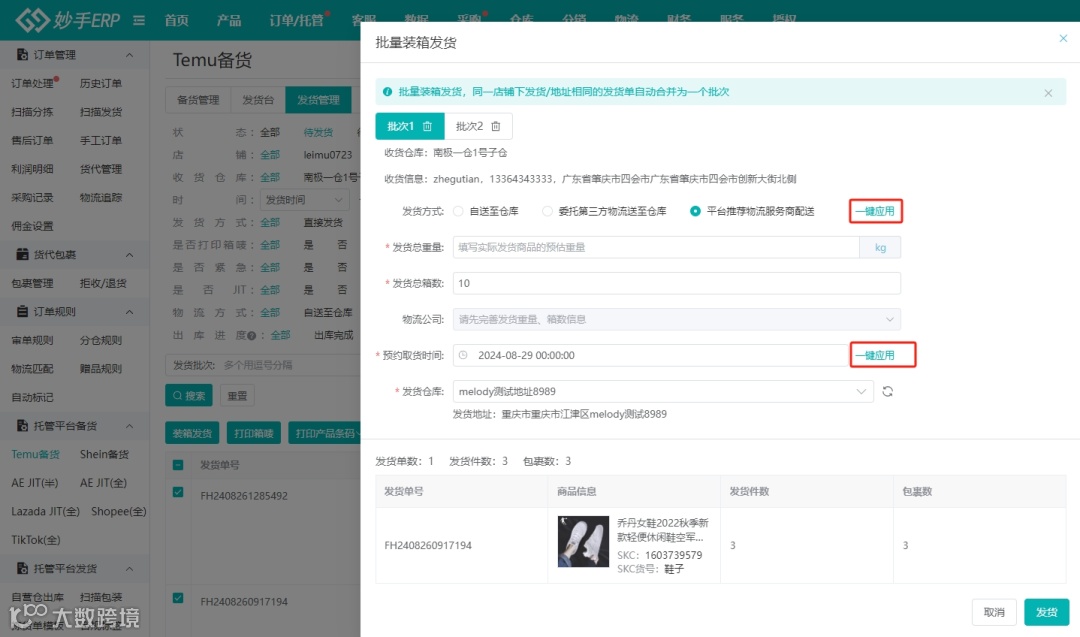Open 物流追踪 in sidebar
1080x637 pixels.
coord(101,197)
